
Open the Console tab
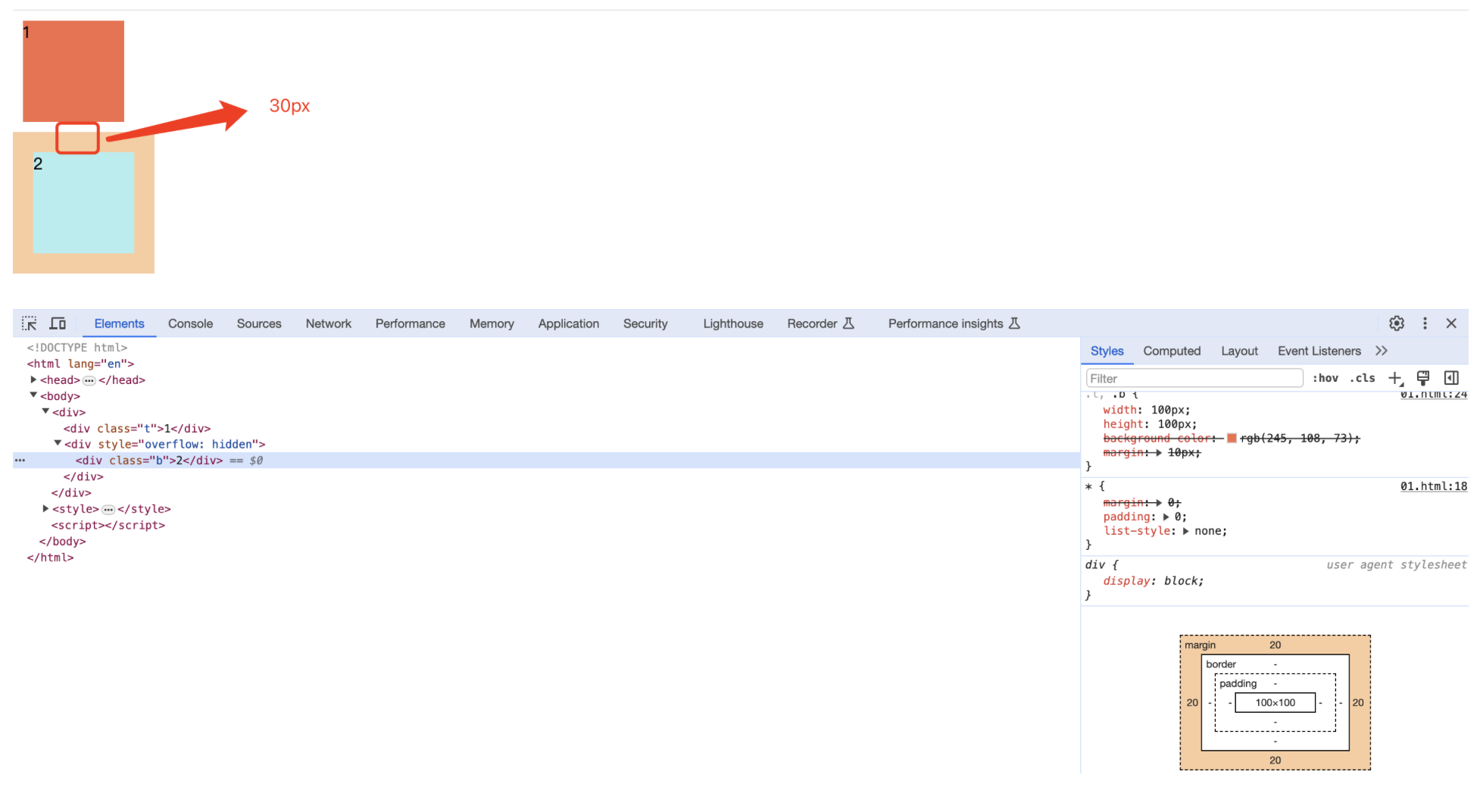tap(190, 323)
